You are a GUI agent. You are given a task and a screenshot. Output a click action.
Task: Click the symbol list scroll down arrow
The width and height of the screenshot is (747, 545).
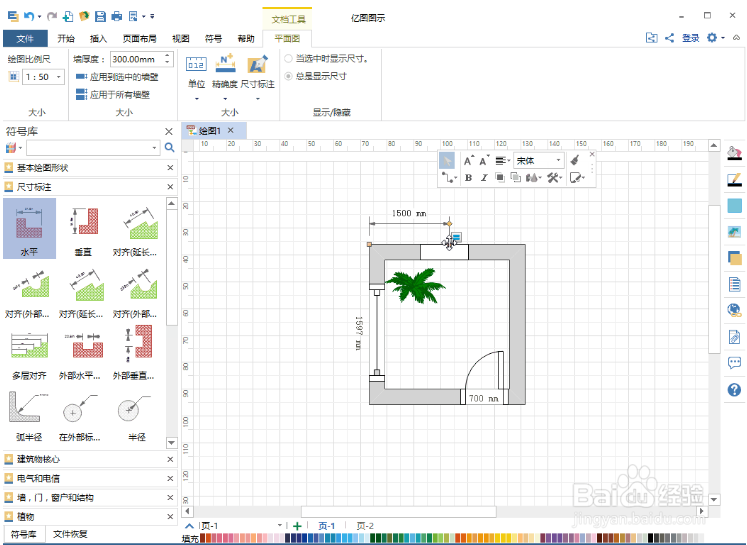pyautogui.click(x=172, y=443)
